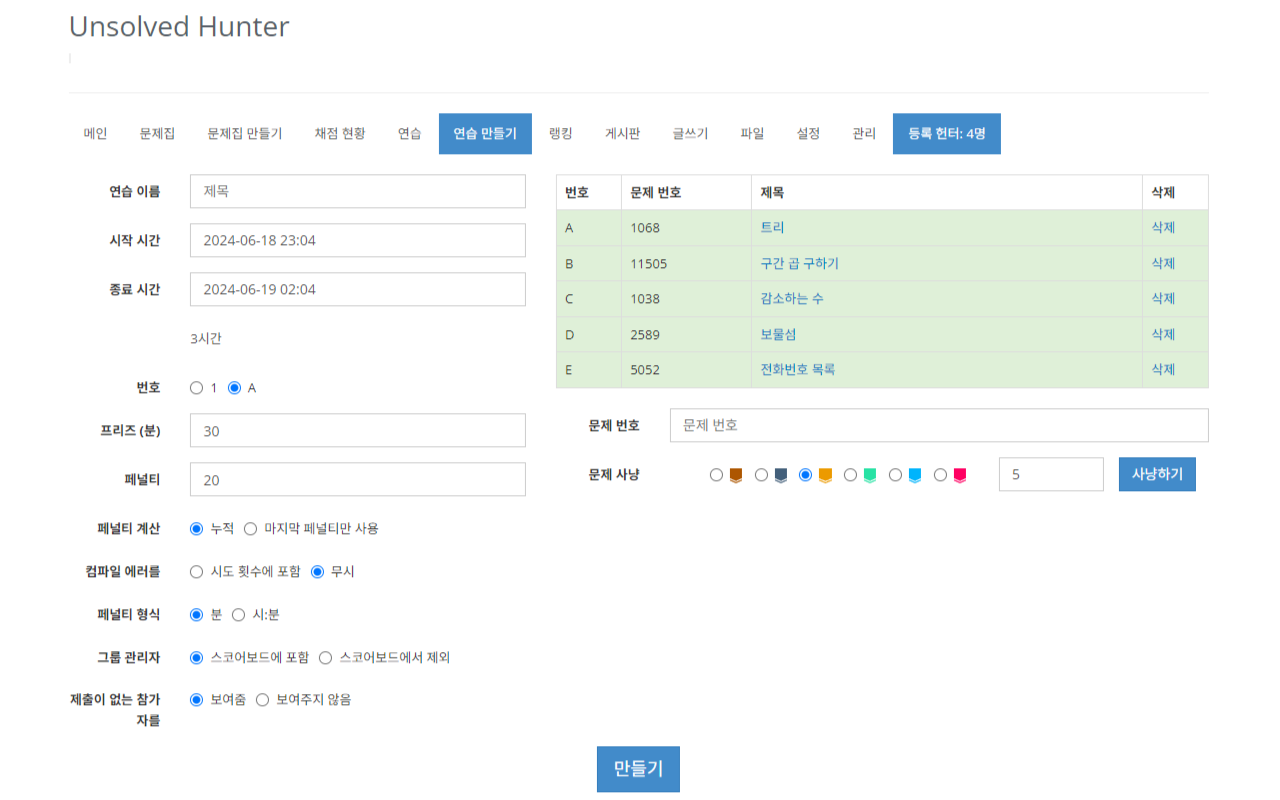Click the Unsolved Hunter title
1280x800 pixels.
tap(179, 27)
